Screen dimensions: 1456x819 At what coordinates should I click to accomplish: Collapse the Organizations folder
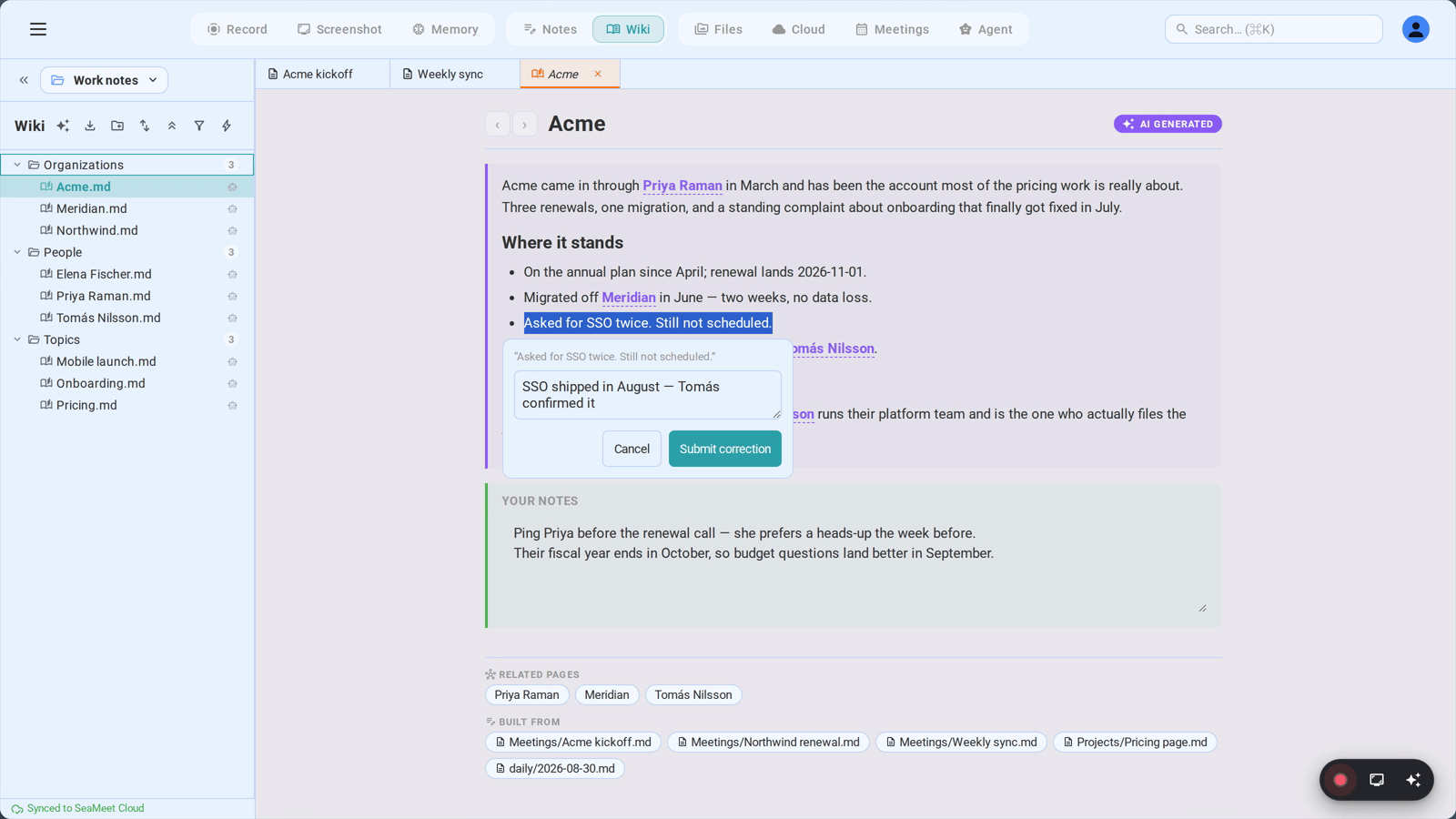coord(17,165)
